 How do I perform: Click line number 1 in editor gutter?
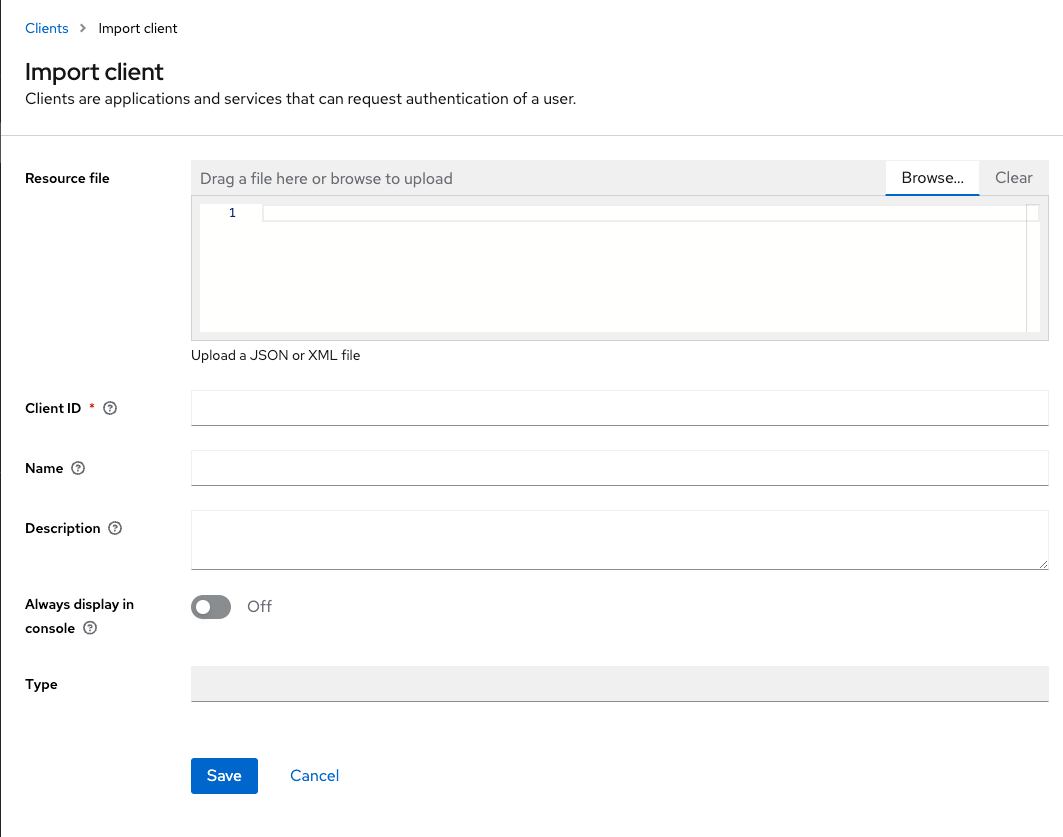[x=232, y=213]
